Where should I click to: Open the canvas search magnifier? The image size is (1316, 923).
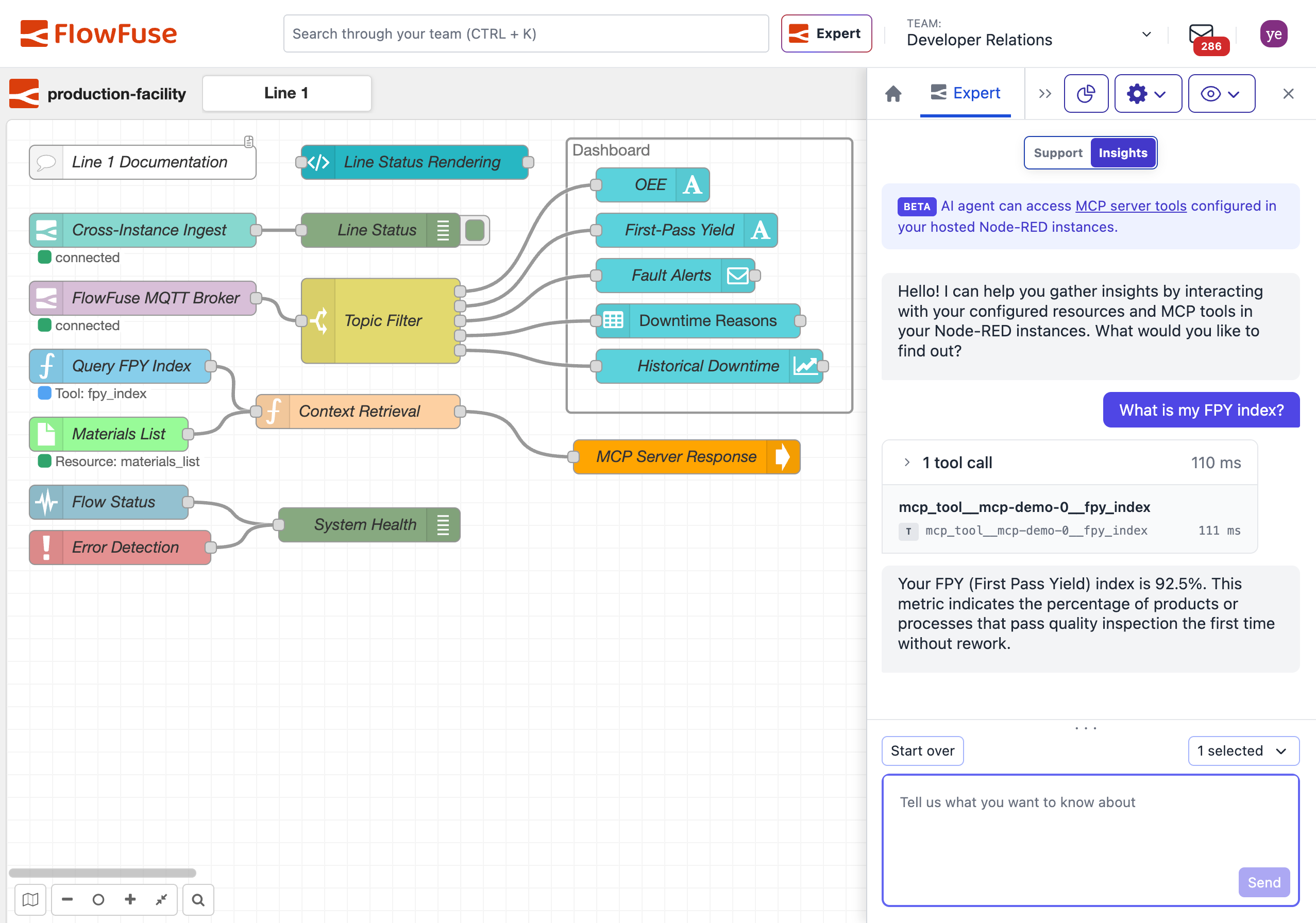click(198, 900)
